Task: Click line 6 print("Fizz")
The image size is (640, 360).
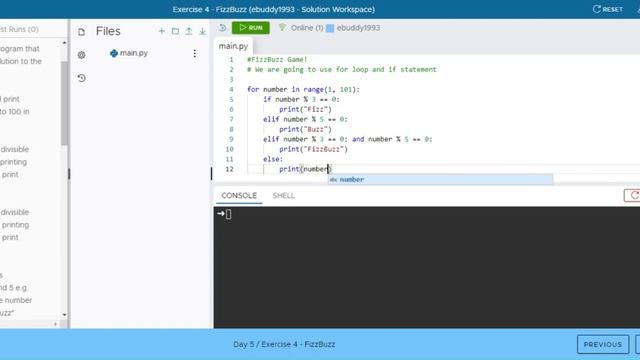Action: coord(305,109)
